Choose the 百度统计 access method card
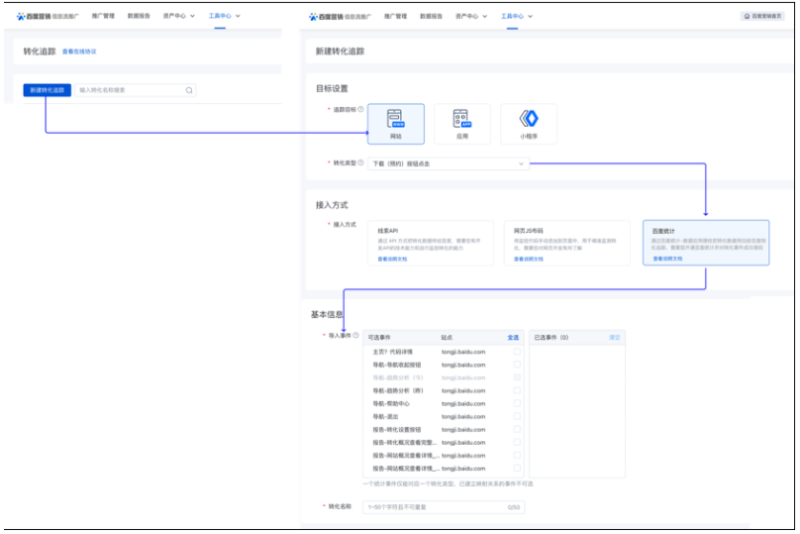 (x=706, y=243)
